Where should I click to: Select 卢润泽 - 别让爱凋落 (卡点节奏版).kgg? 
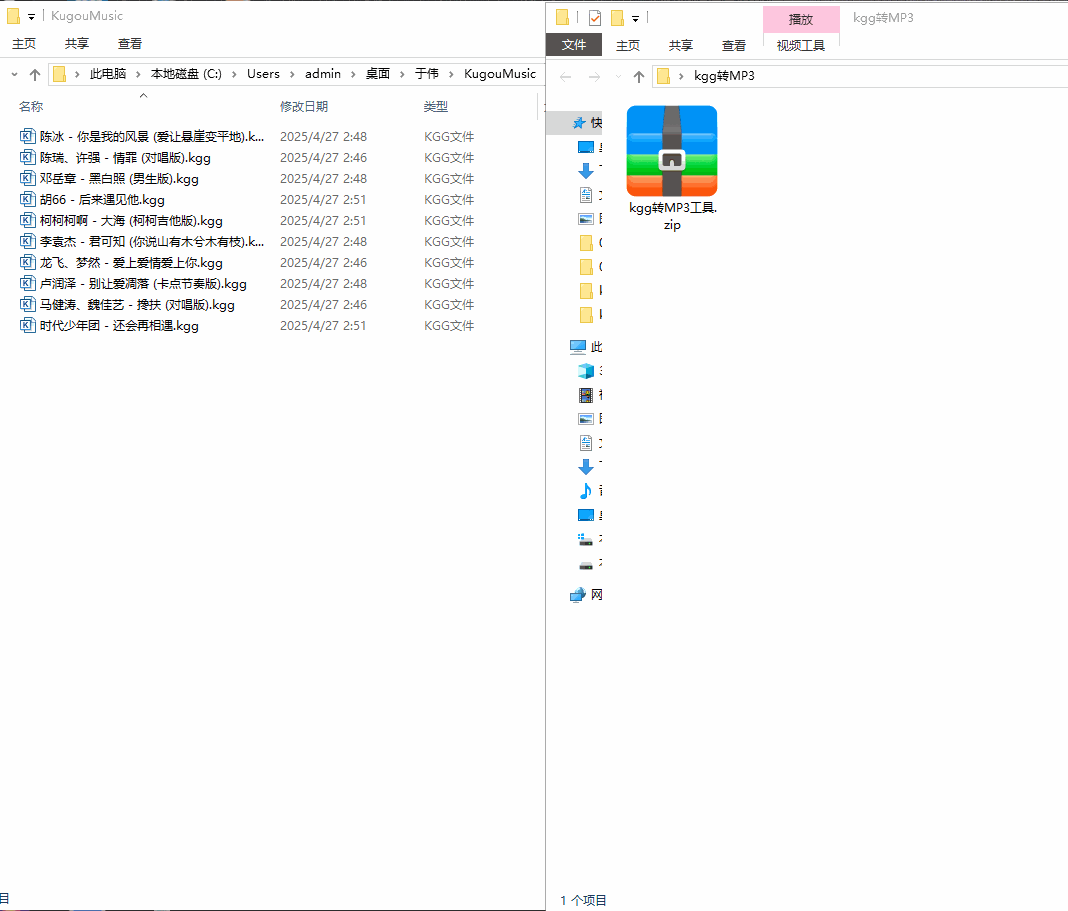[x=143, y=283]
